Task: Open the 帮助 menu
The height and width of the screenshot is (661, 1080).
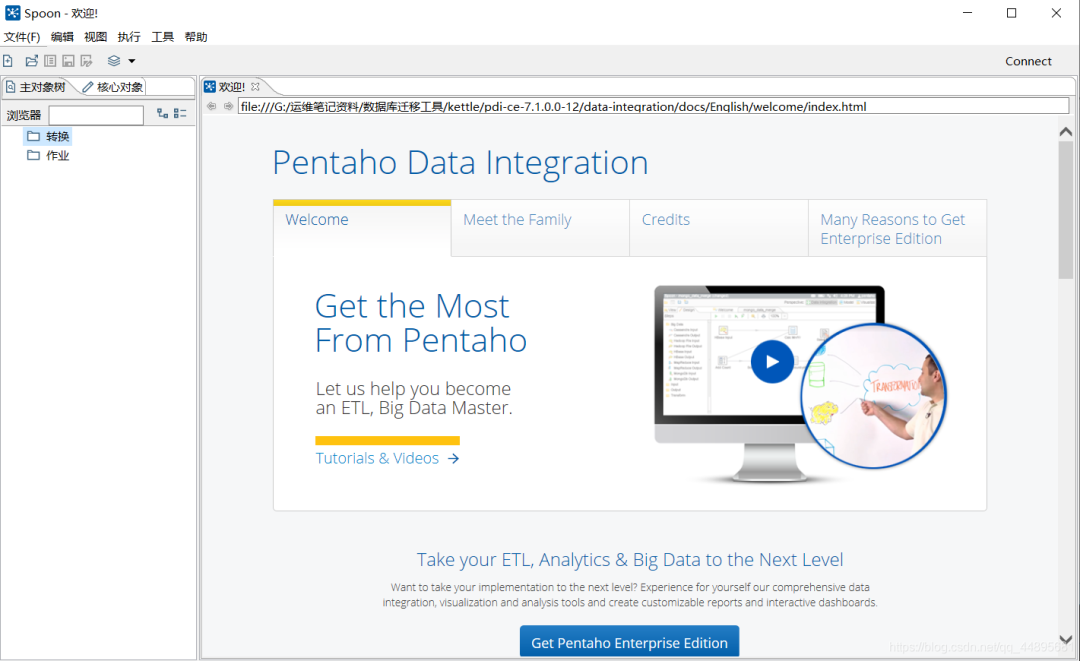Action: point(196,37)
